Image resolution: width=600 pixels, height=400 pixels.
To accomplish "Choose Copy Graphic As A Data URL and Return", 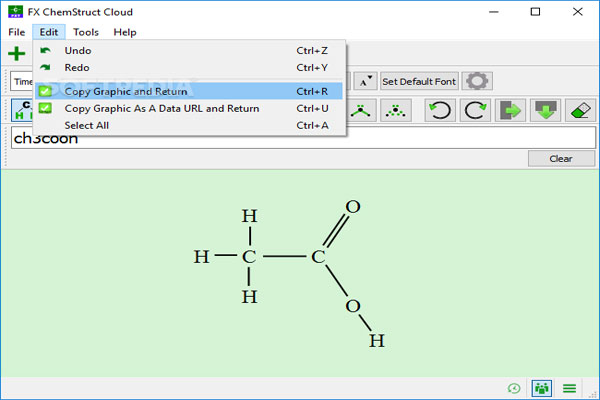I will tap(161, 108).
